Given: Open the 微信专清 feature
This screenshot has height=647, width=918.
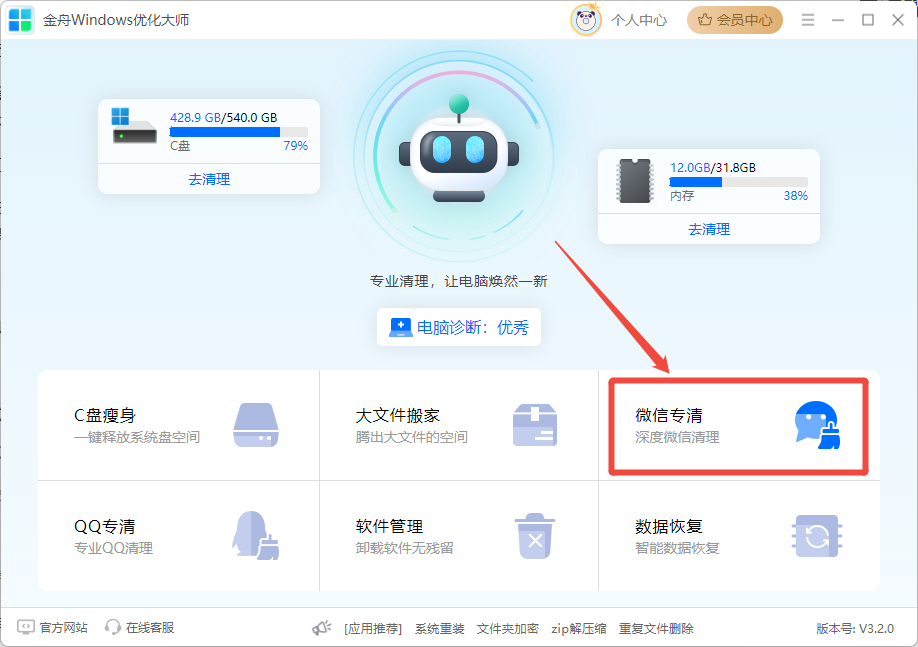Looking at the screenshot, I should pos(738,426).
